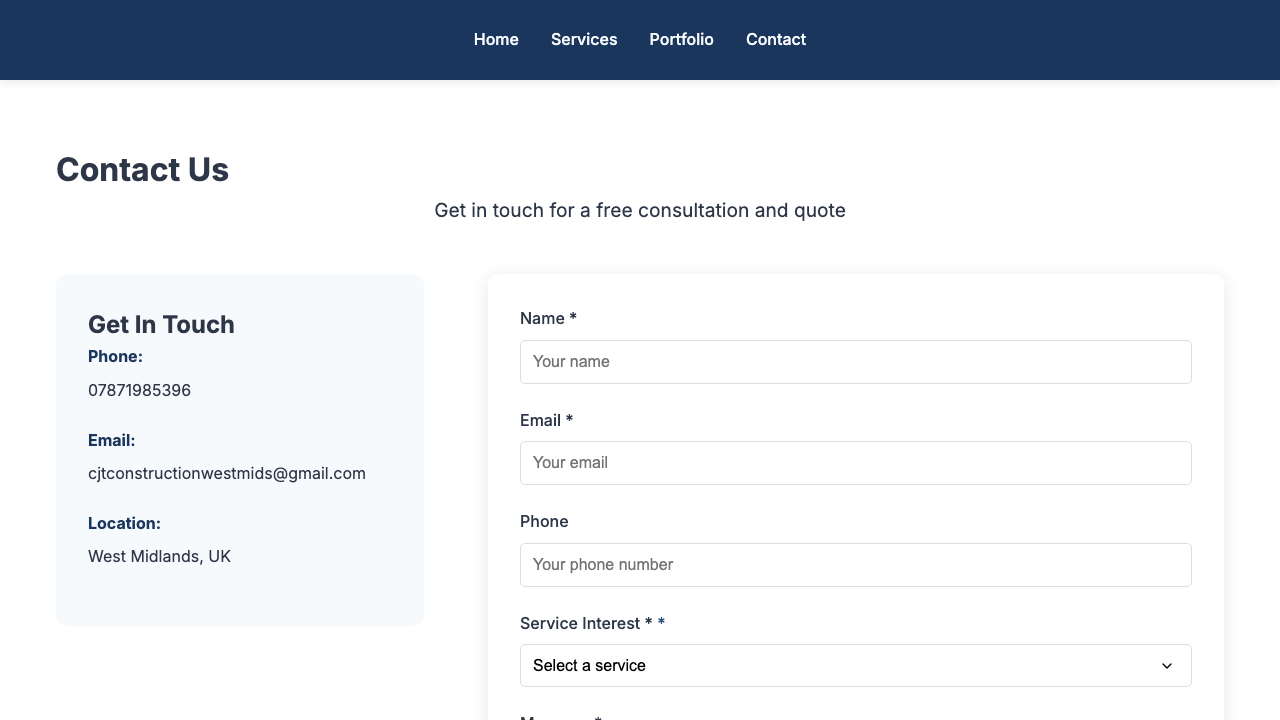
Task: Click the Name * form label
Action: click(548, 318)
